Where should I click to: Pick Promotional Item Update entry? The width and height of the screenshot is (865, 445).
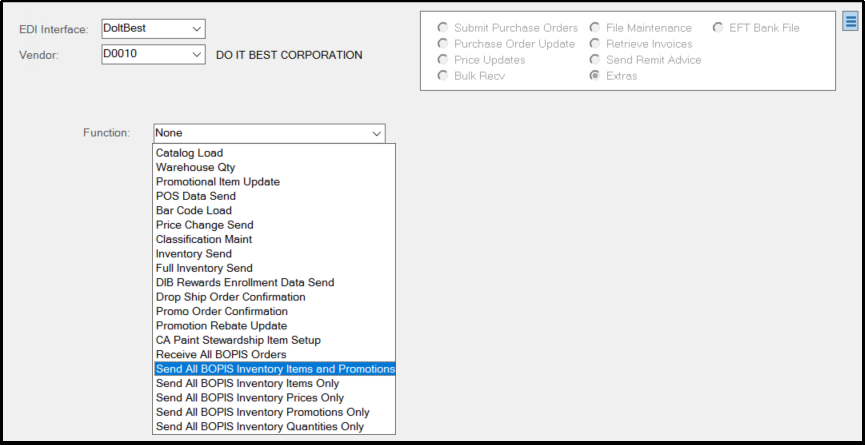pyautogui.click(x=218, y=182)
